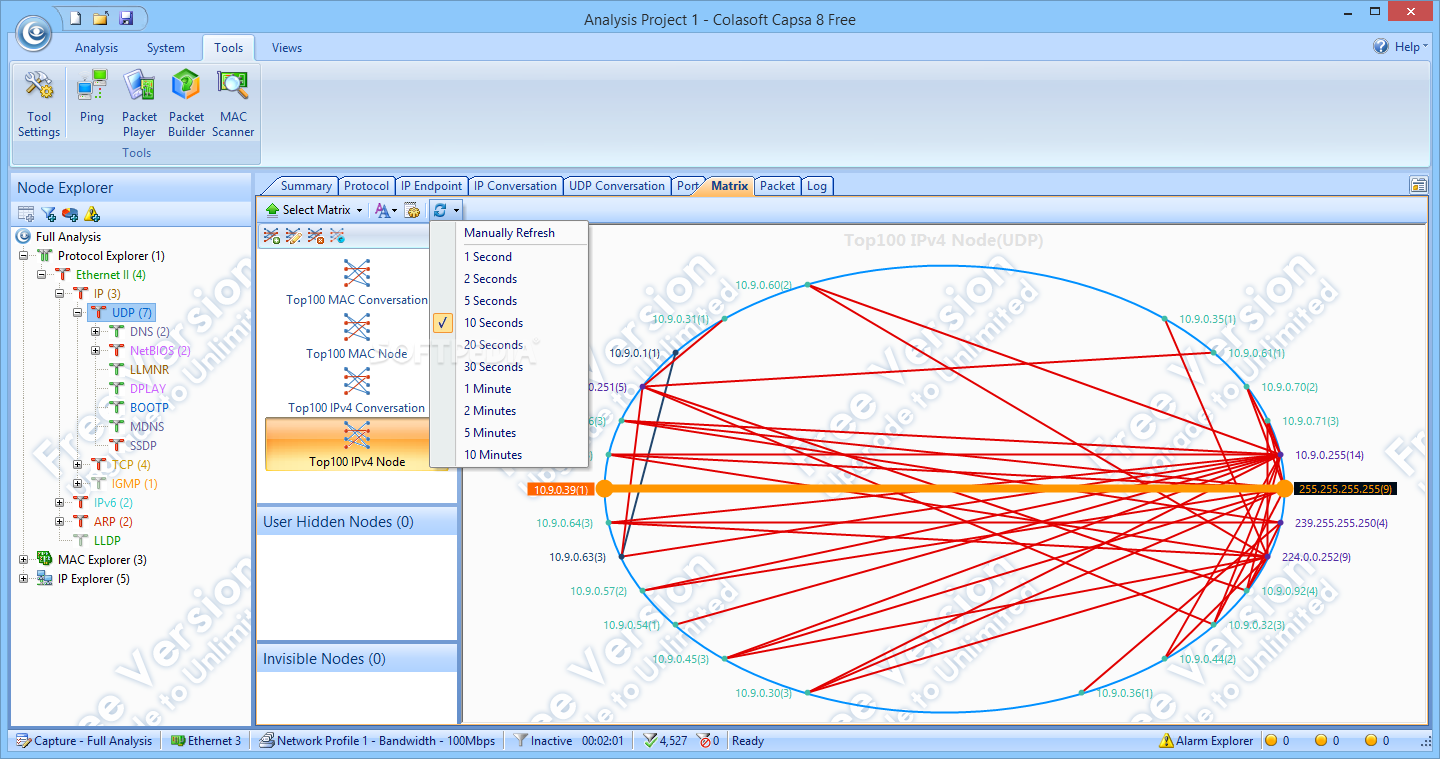Collapse the Ethernet II tree node
This screenshot has height=759, width=1440.
coord(42,275)
